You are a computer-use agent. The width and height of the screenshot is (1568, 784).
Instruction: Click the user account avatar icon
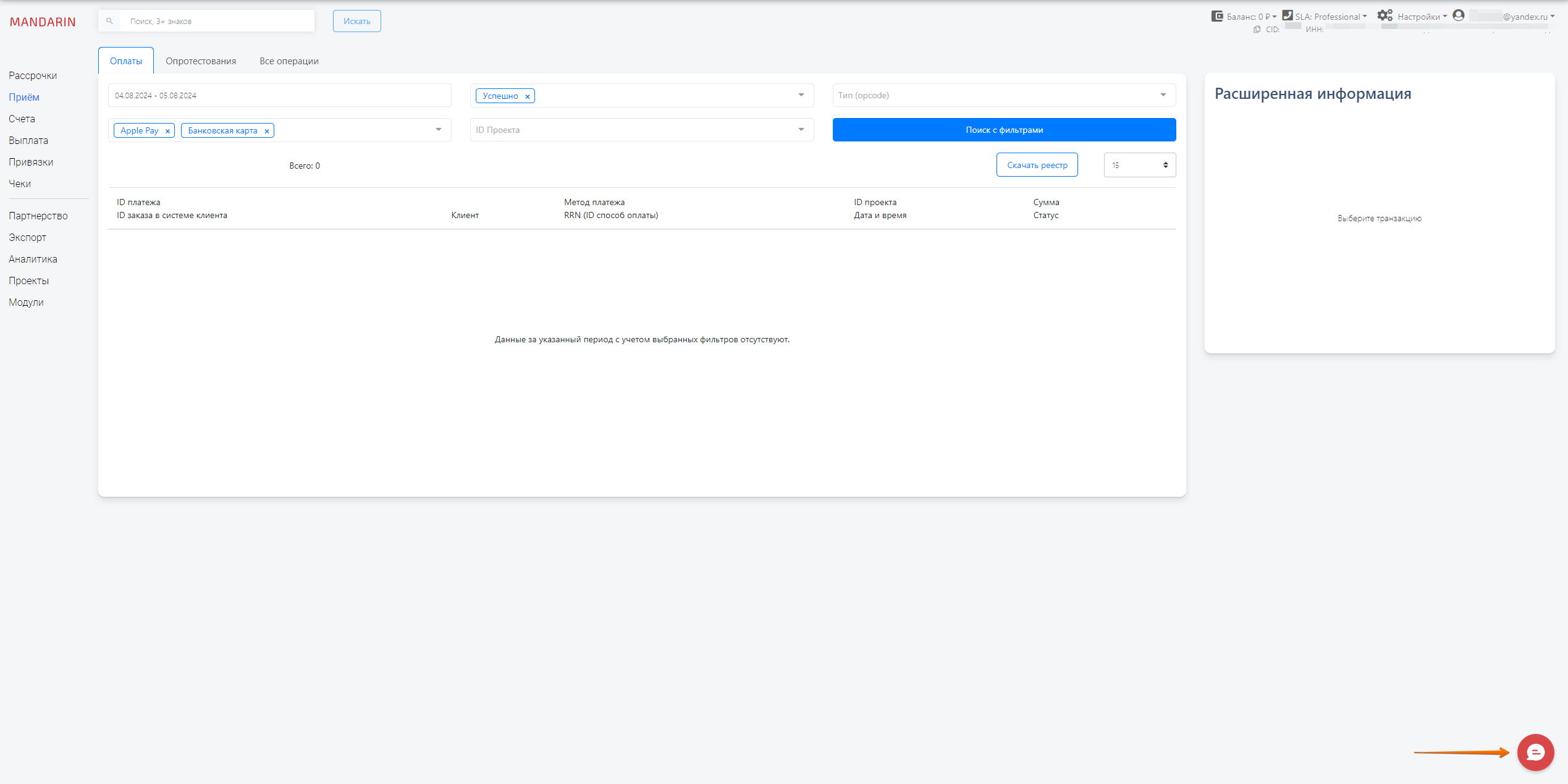(x=1459, y=15)
